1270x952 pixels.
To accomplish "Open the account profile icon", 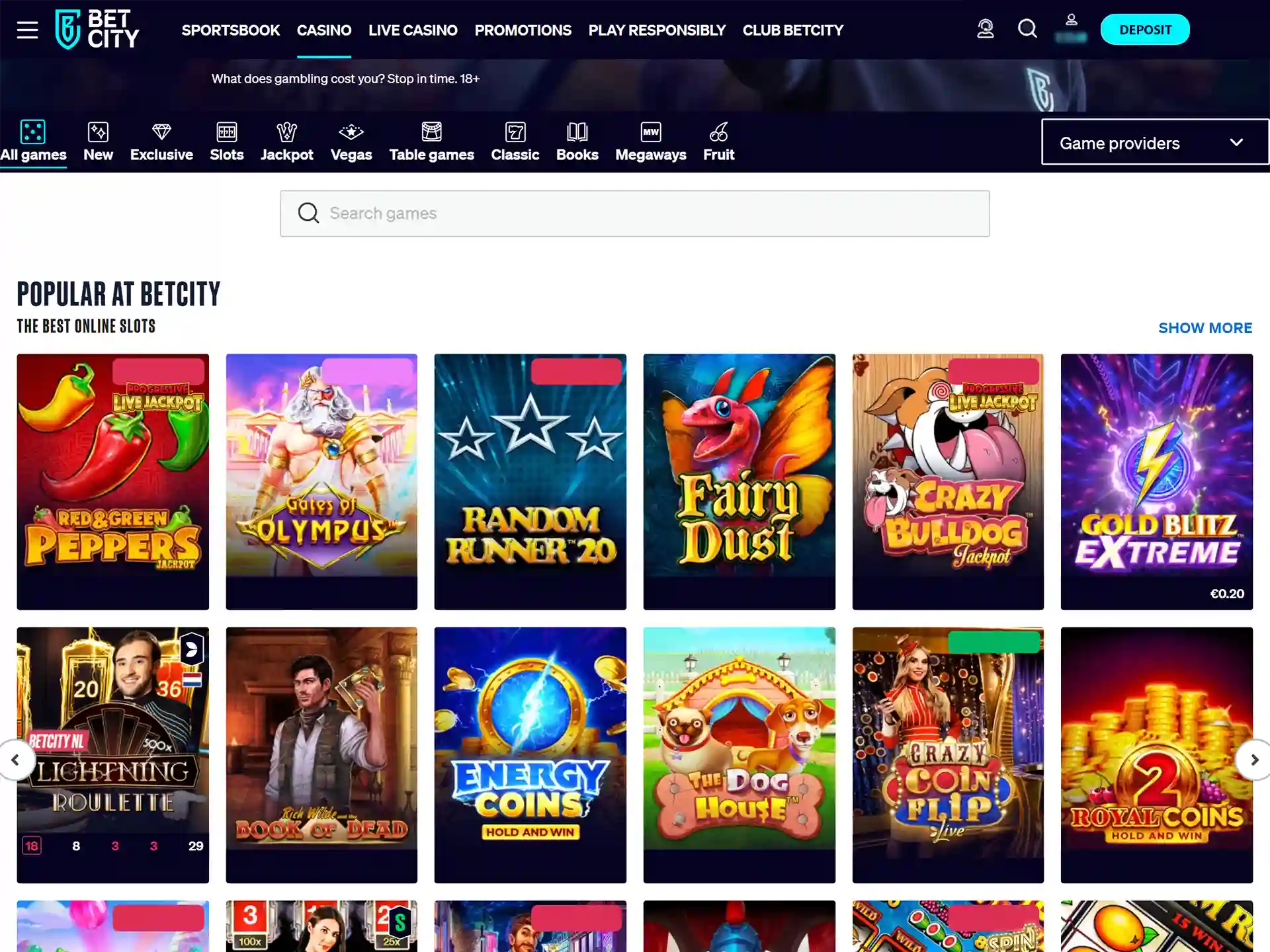I will point(1070,20).
